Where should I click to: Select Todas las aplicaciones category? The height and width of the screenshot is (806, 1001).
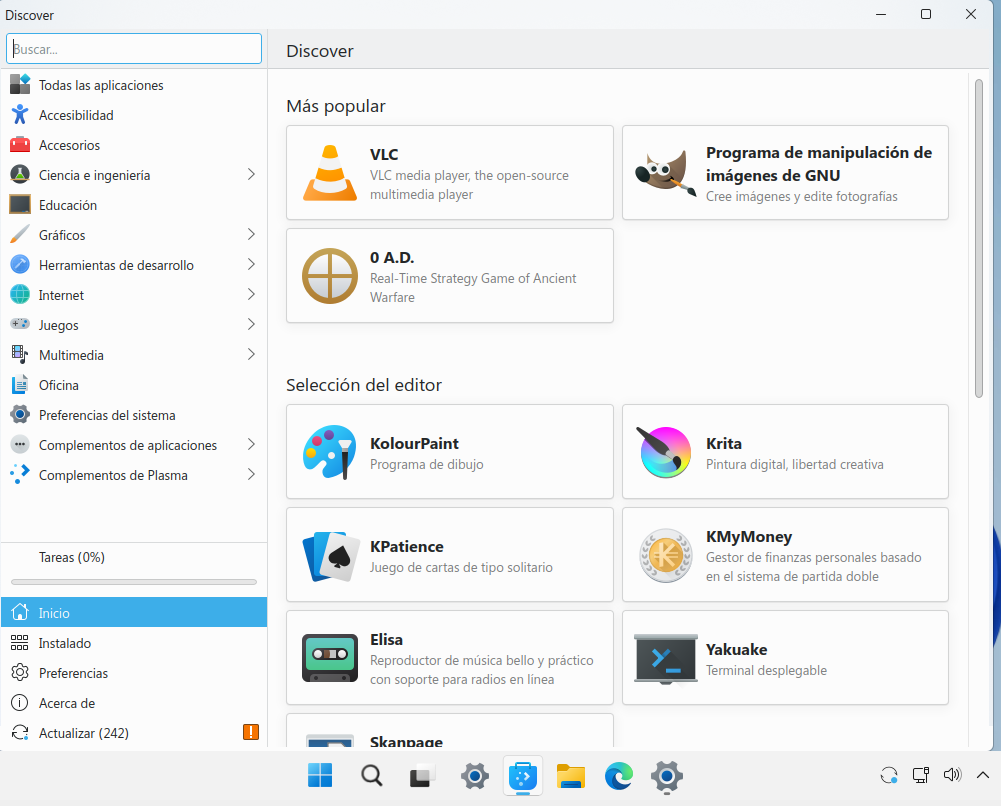[x=101, y=85]
